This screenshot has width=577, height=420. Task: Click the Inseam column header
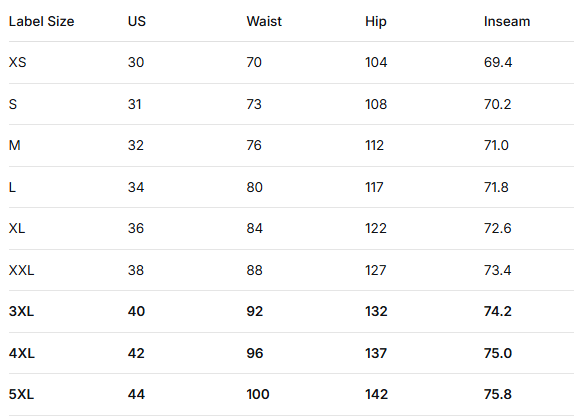(507, 21)
